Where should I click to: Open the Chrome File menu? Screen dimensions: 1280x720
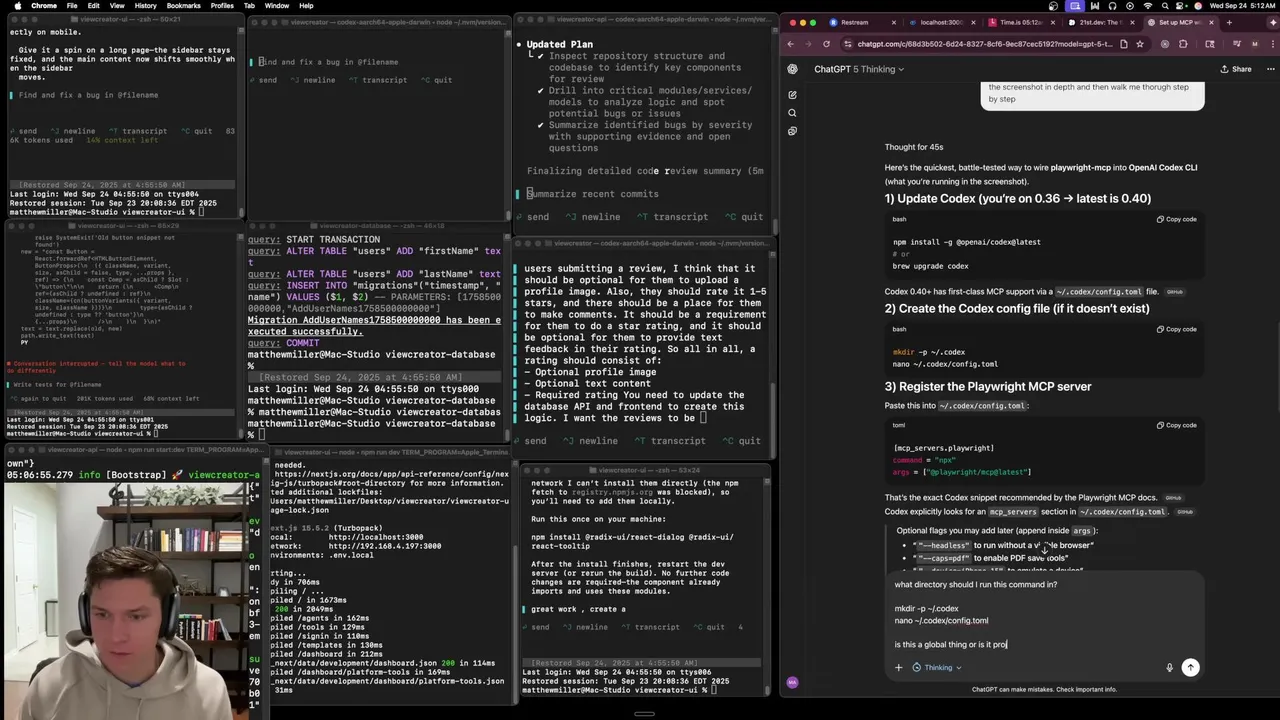[72, 6]
